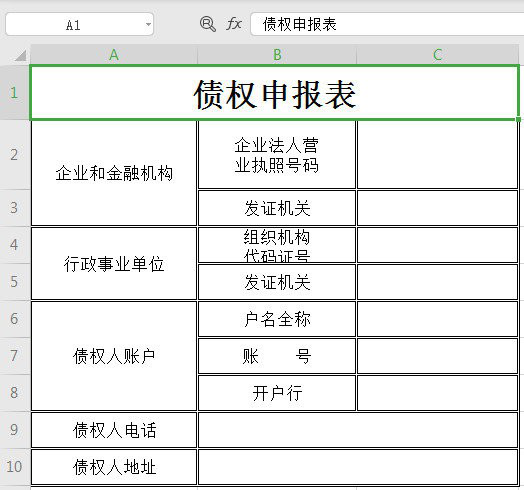524x490 pixels.
Task: Select the cell 账 号
Action: pos(277,356)
